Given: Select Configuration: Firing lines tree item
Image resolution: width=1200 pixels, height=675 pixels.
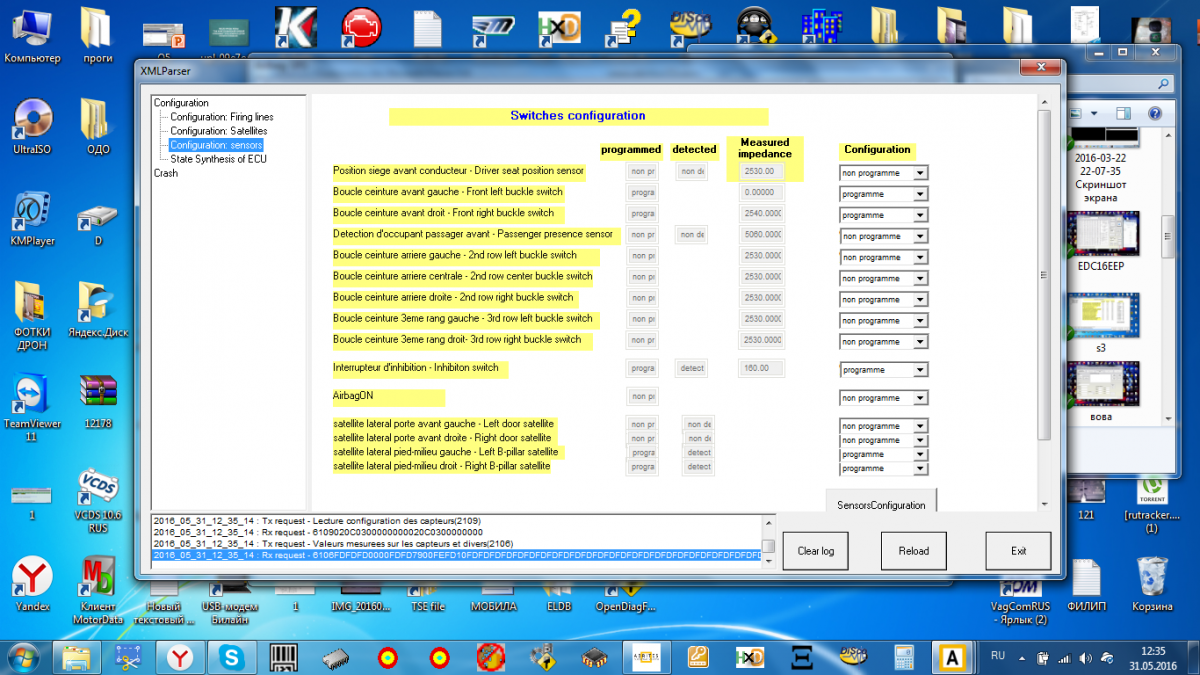Looking at the screenshot, I should 221,117.
